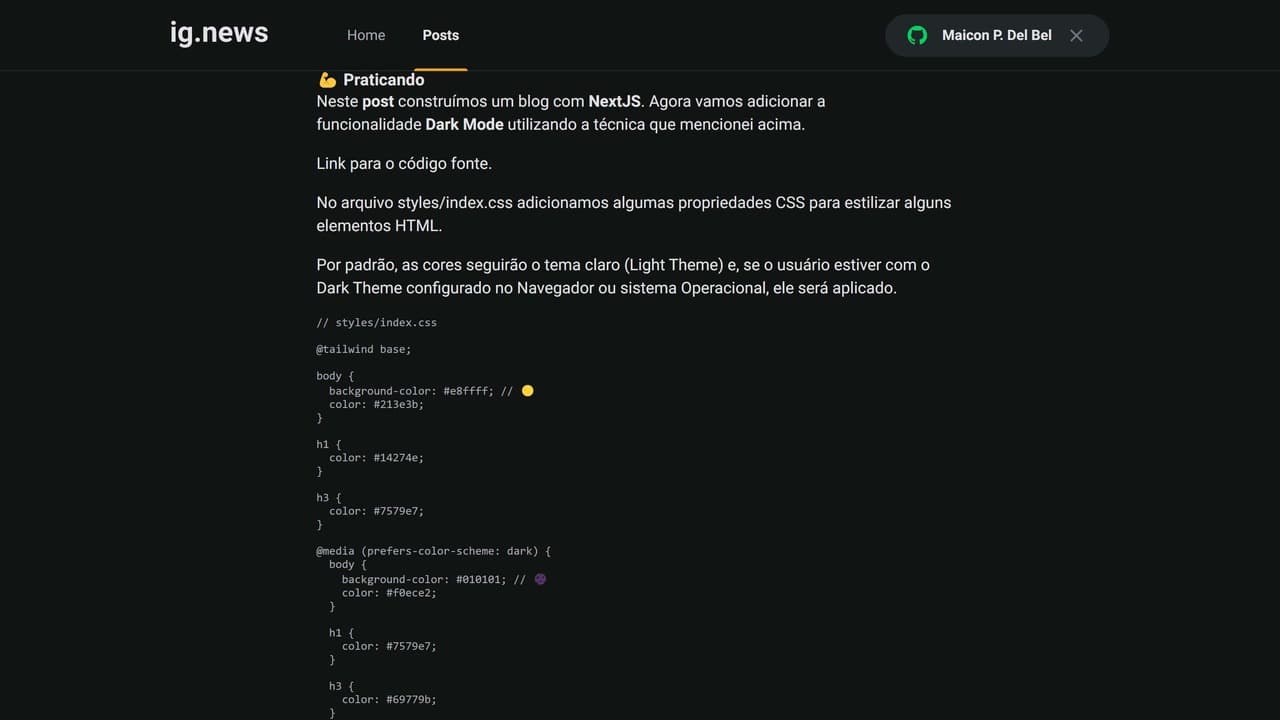
Task: Click the dark purple circle emoji in the code
Action: [x=540, y=579]
